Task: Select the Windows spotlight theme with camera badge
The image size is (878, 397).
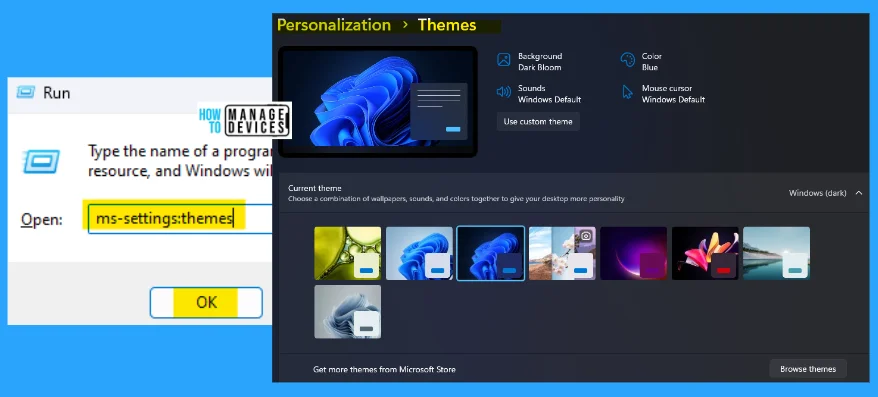Action: (x=562, y=253)
